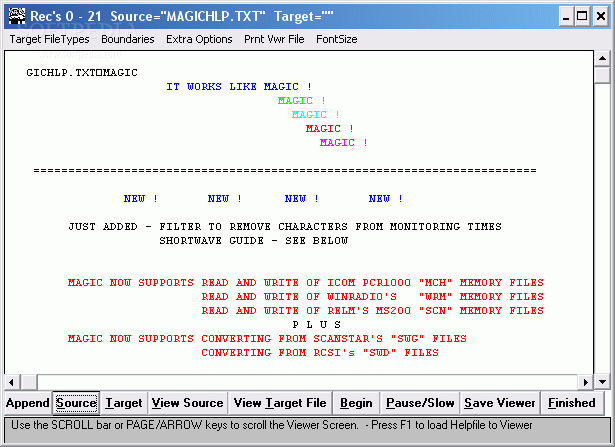Click the 'GICHLP.TXTOMAGIC' text line

(82, 73)
